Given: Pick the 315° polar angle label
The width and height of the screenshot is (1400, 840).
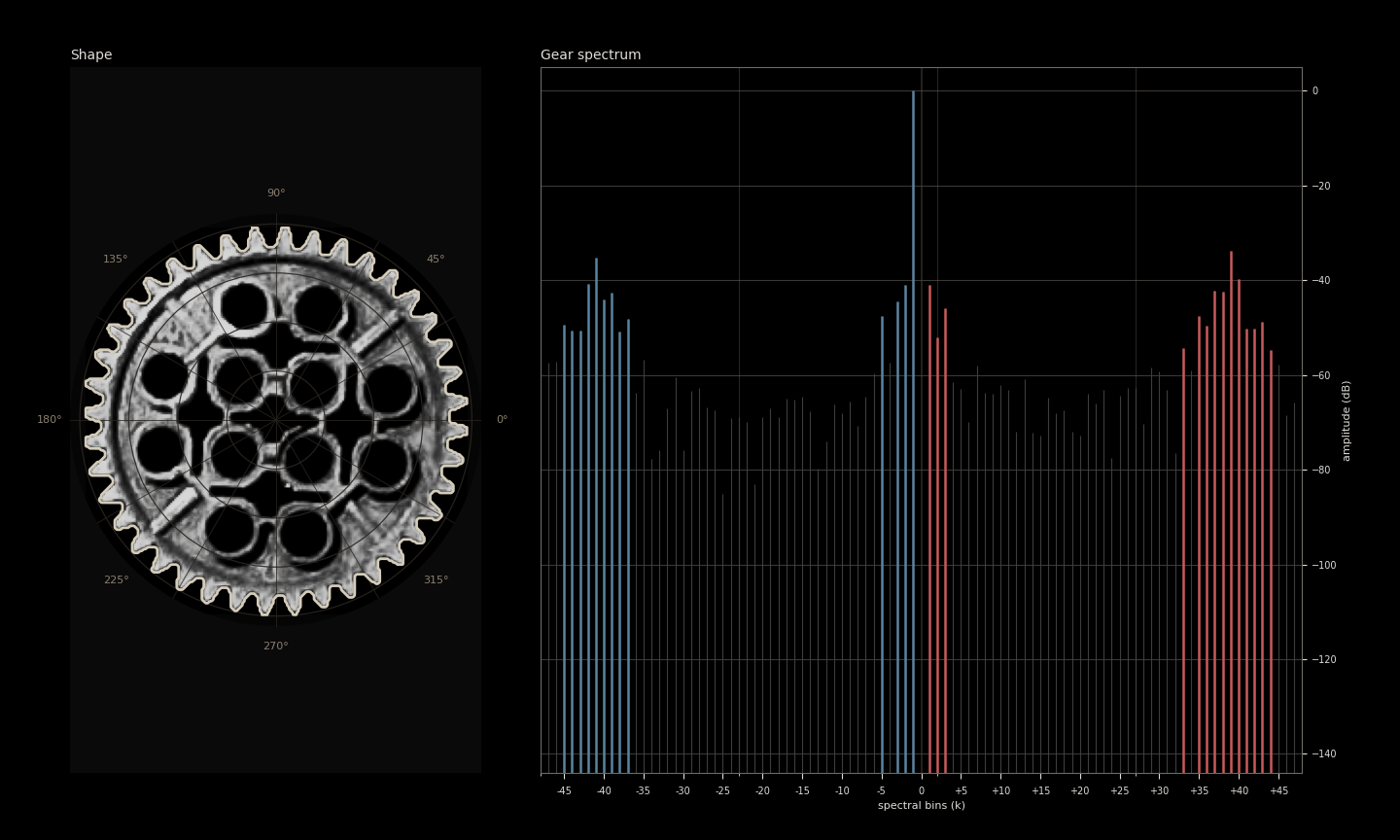Looking at the screenshot, I should pos(436,580).
